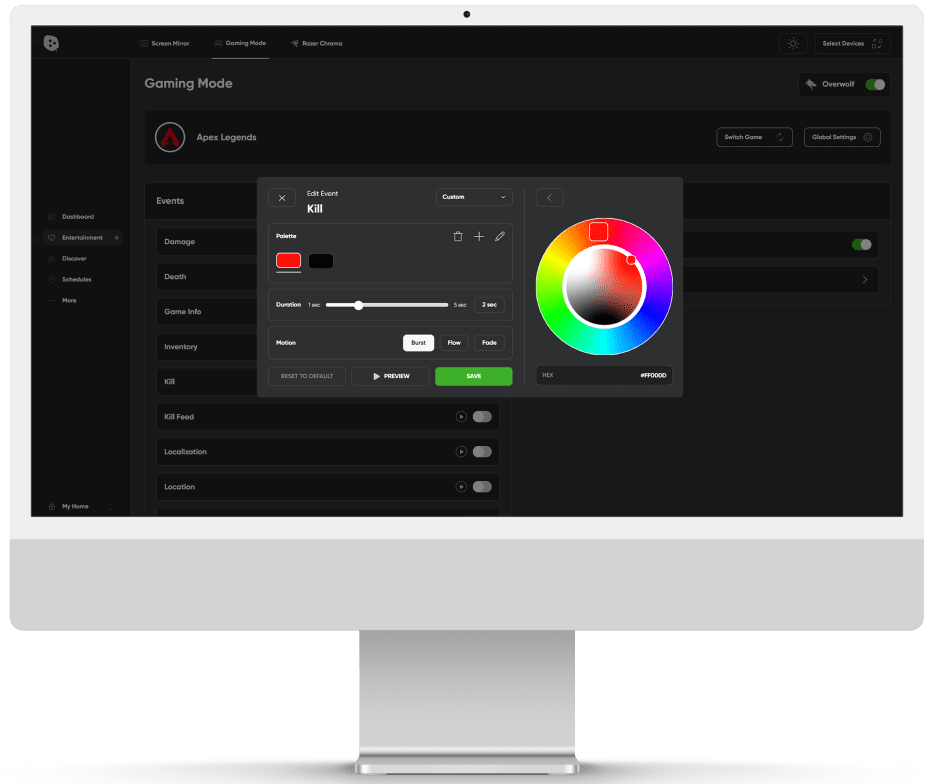Open Schedules in sidebar
Image resolution: width=934 pixels, height=784 pixels.
pyautogui.click(x=77, y=279)
